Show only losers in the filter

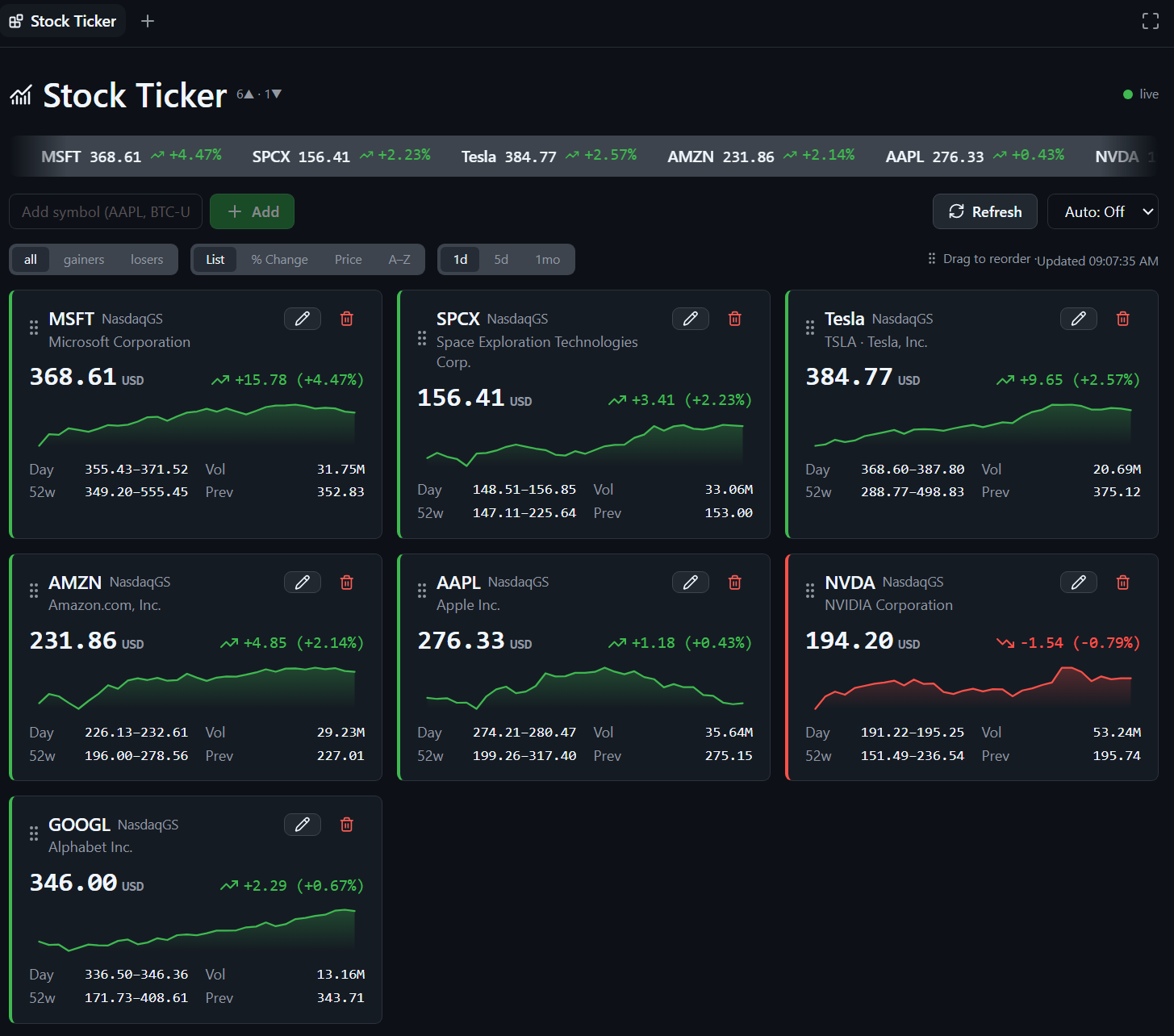coord(147,260)
